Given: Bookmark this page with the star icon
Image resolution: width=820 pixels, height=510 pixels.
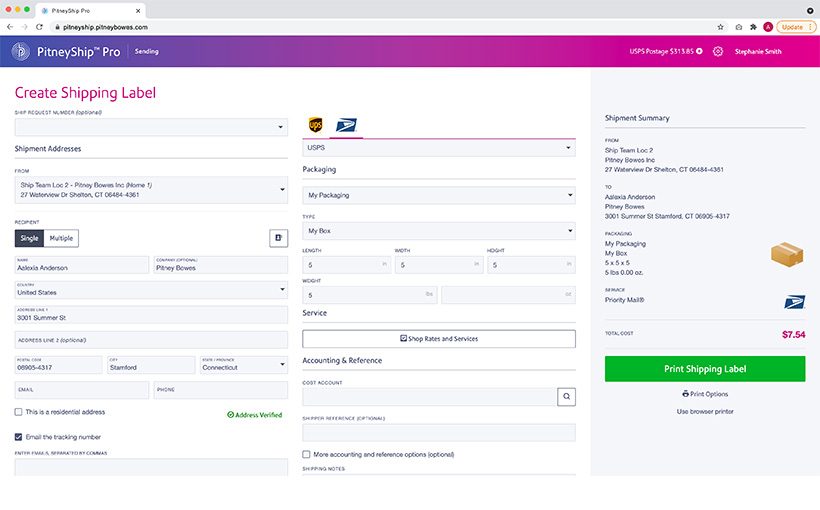Looking at the screenshot, I should (x=720, y=27).
